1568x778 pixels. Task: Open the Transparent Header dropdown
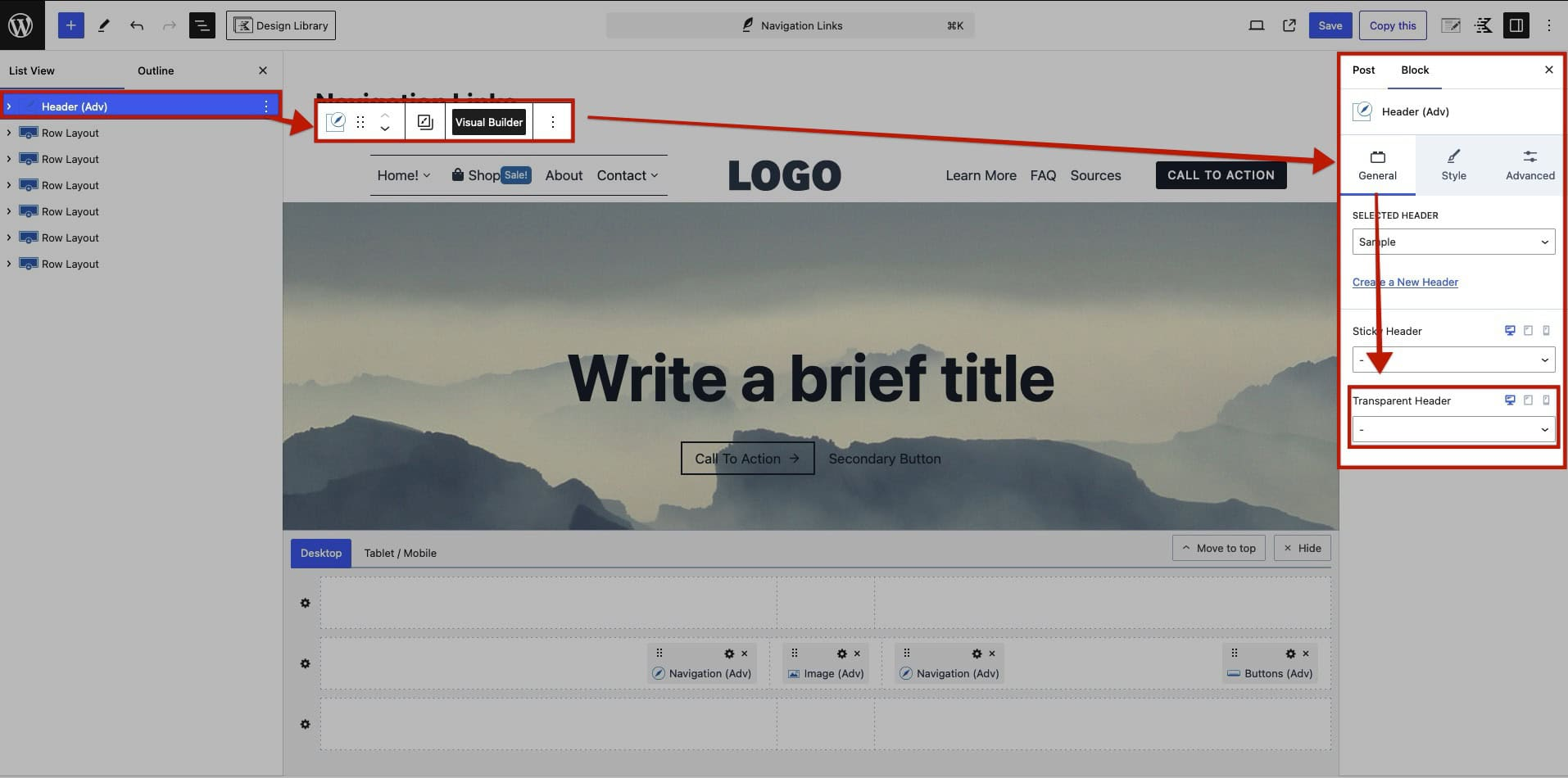(x=1452, y=430)
